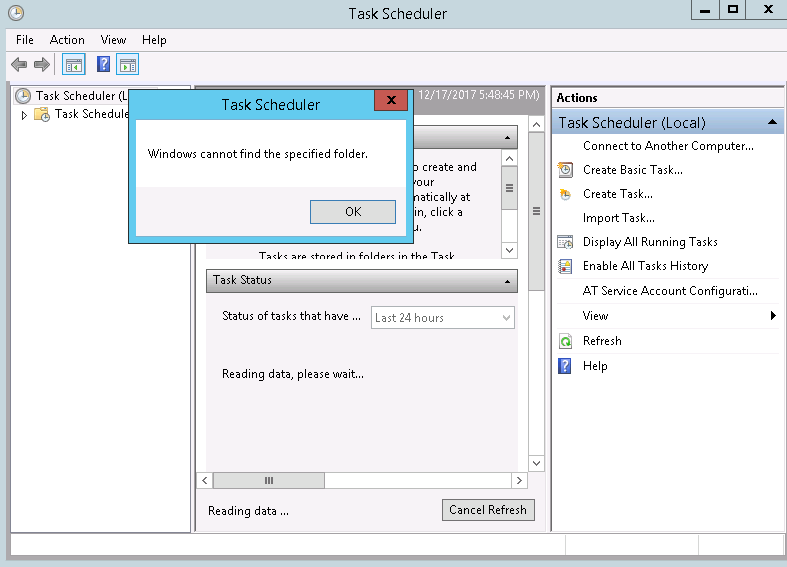The height and width of the screenshot is (567, 787).
Task: Click the Create Basic Task action
Action: point(632,170)
